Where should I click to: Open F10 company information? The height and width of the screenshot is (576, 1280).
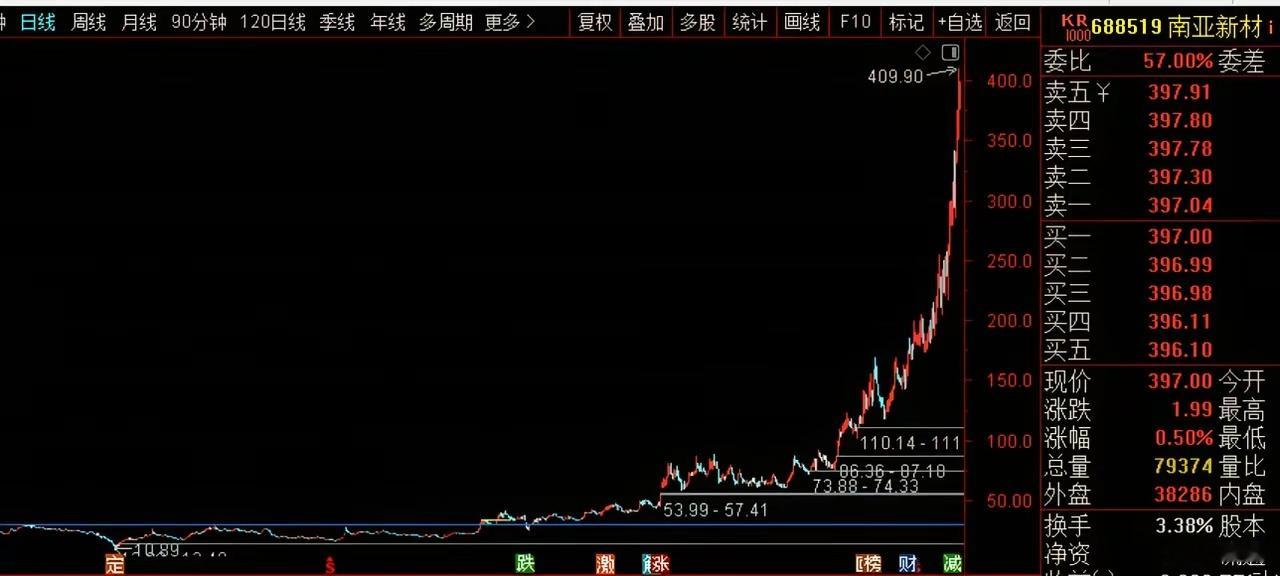click(854, 22)
